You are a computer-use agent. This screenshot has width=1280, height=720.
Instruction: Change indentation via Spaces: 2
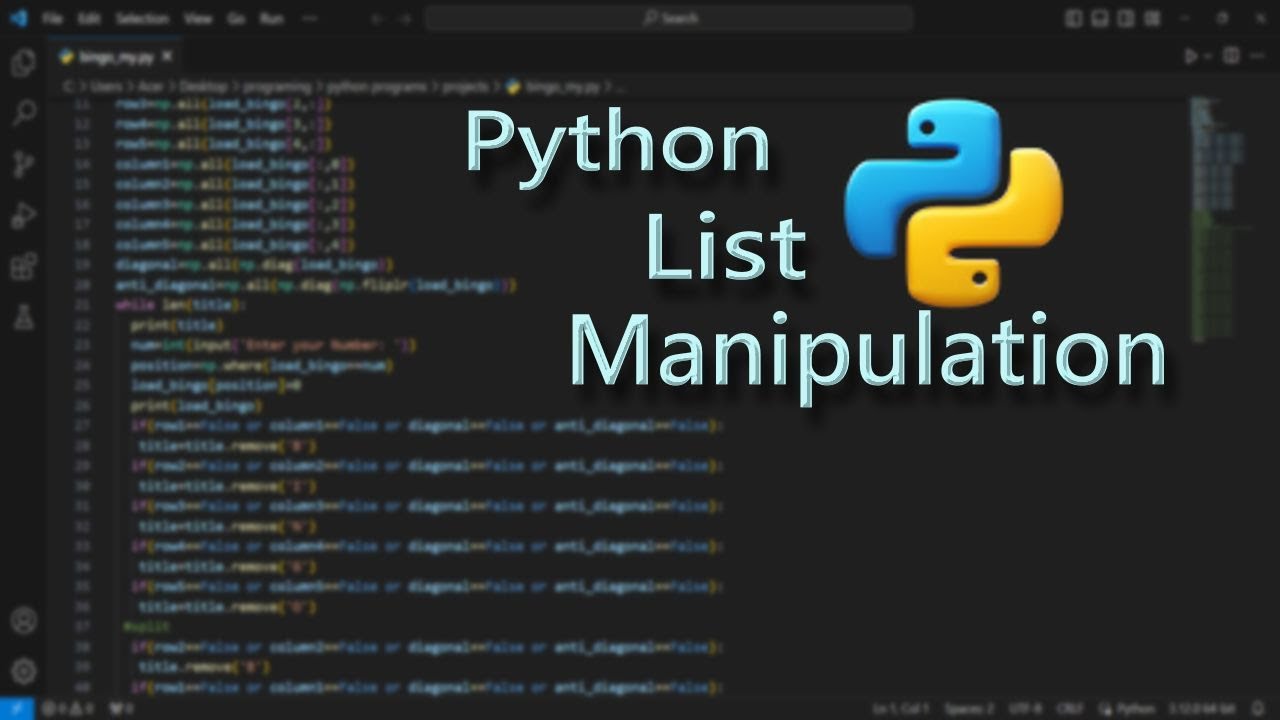(x=971, y=709)
